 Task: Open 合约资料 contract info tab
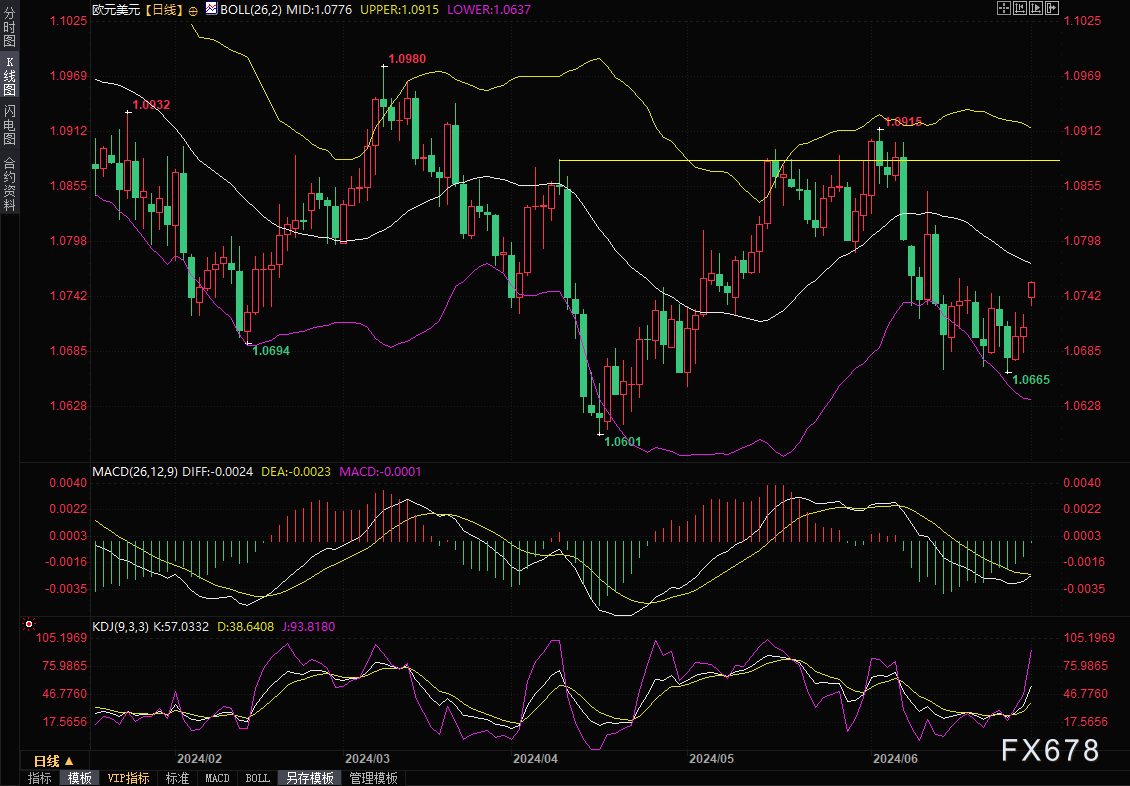coord(9,184)
